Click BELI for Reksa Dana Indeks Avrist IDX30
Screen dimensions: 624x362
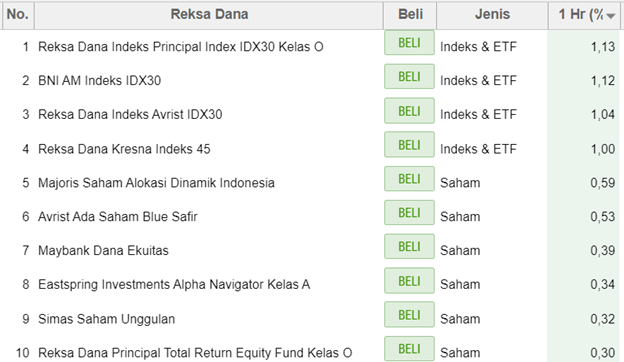click(x=409, y=111)
